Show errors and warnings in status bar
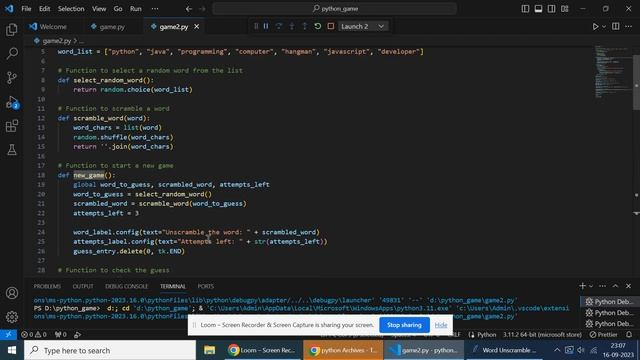The width and height of the screenshot is (640, 360). [x=34, y=334]
